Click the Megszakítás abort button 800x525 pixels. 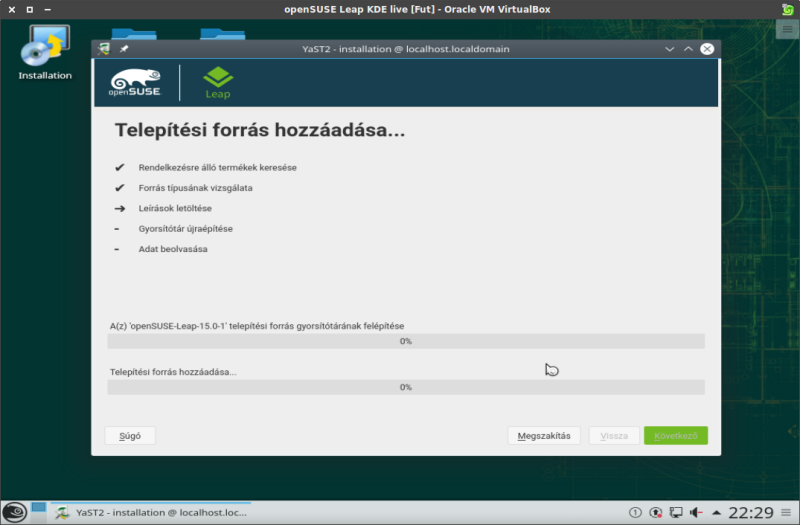coord(544,436)
